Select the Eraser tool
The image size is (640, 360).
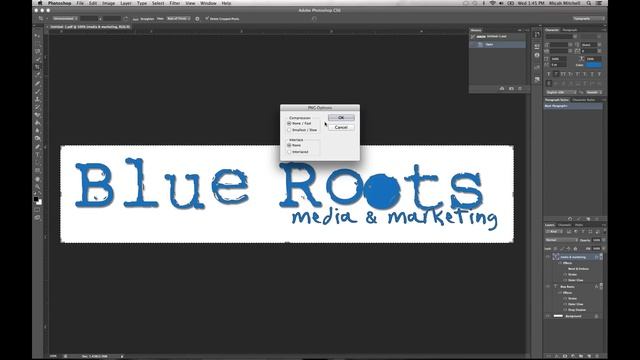pos(38,115)
